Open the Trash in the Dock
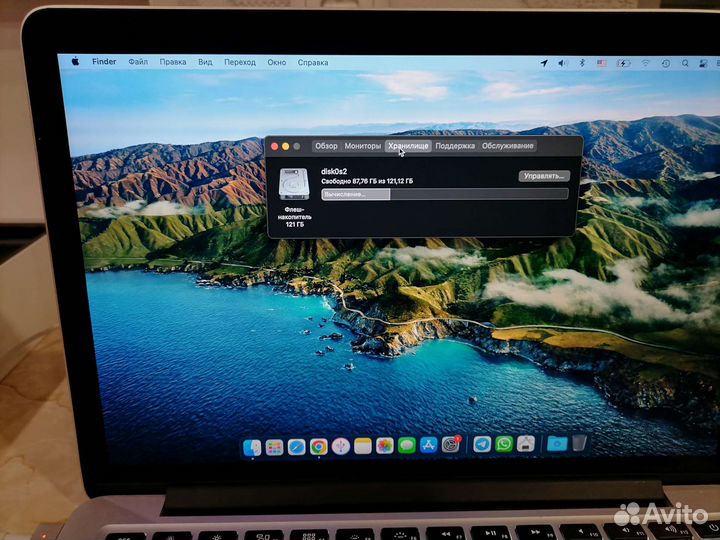Viewport: 720px width, 540px height. click(579, 443)
